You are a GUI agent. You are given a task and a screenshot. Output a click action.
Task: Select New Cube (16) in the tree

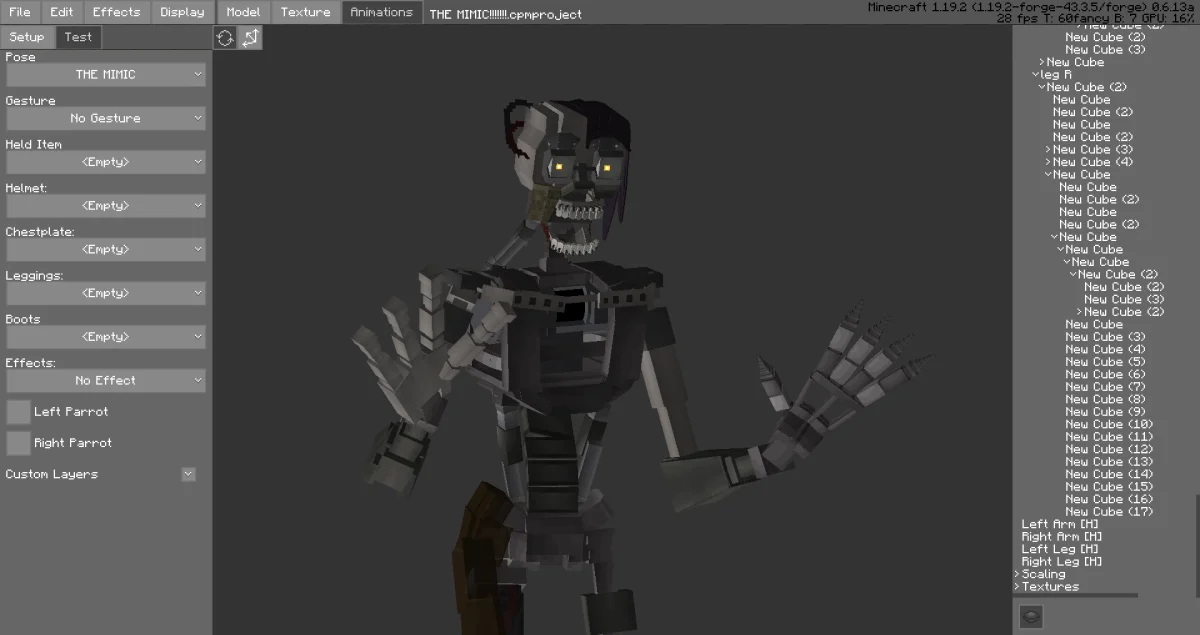coord(1109,500)
